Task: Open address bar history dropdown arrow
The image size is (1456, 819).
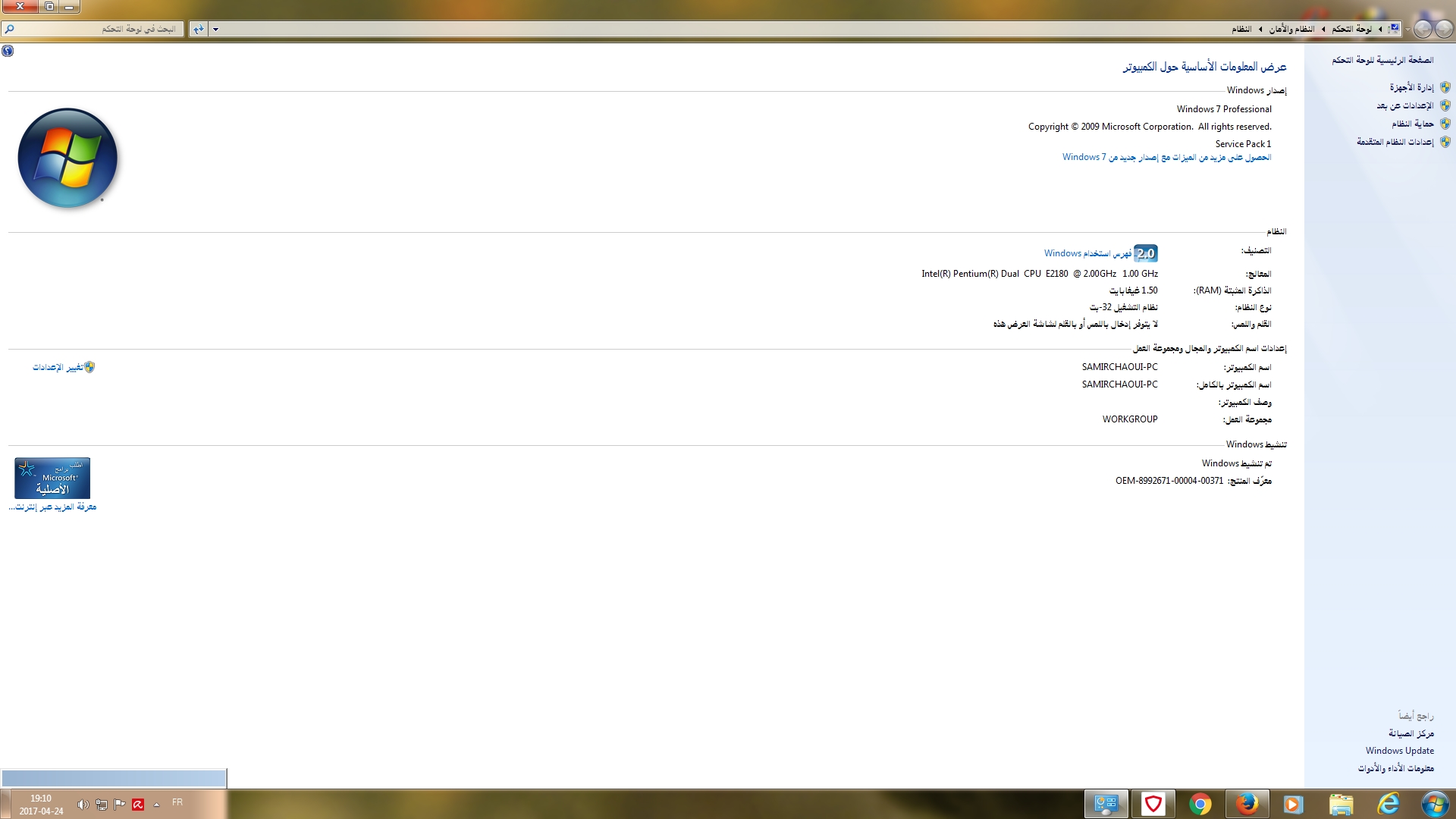Action: (x=215, y=30)
